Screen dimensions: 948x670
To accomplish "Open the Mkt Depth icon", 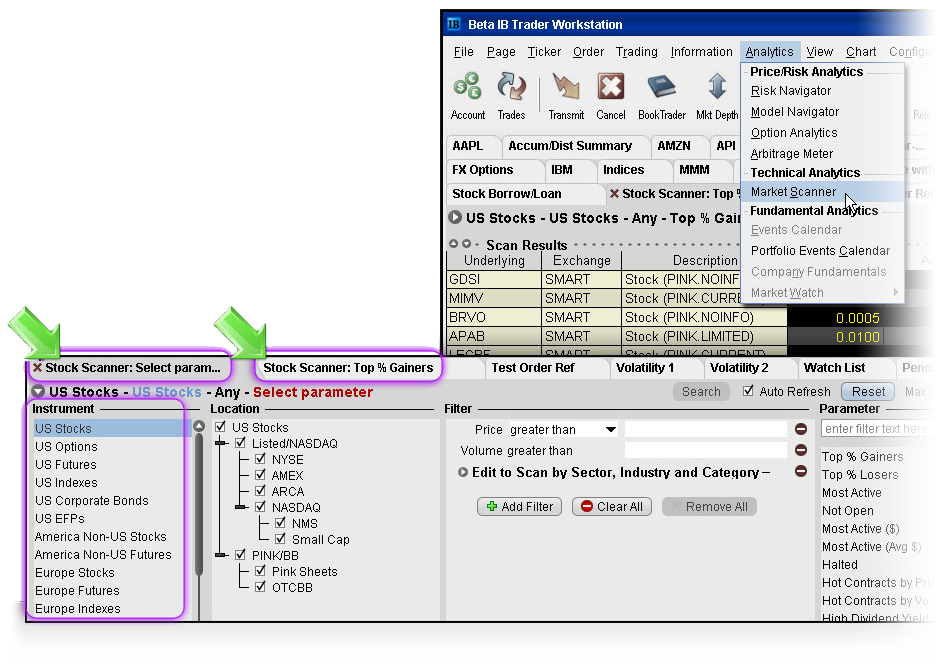I will (x=717, y=96).
